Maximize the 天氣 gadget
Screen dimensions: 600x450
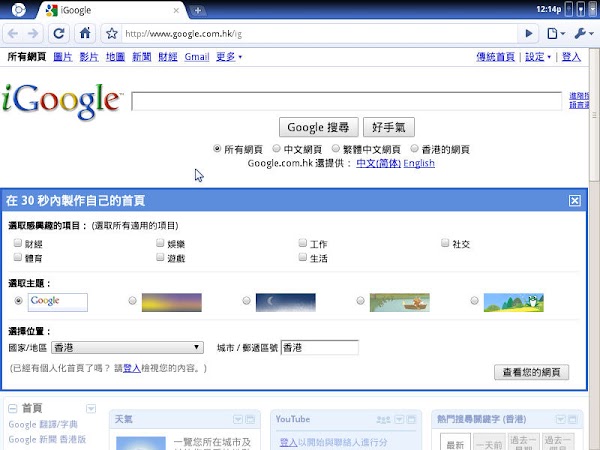coord(250,420)
